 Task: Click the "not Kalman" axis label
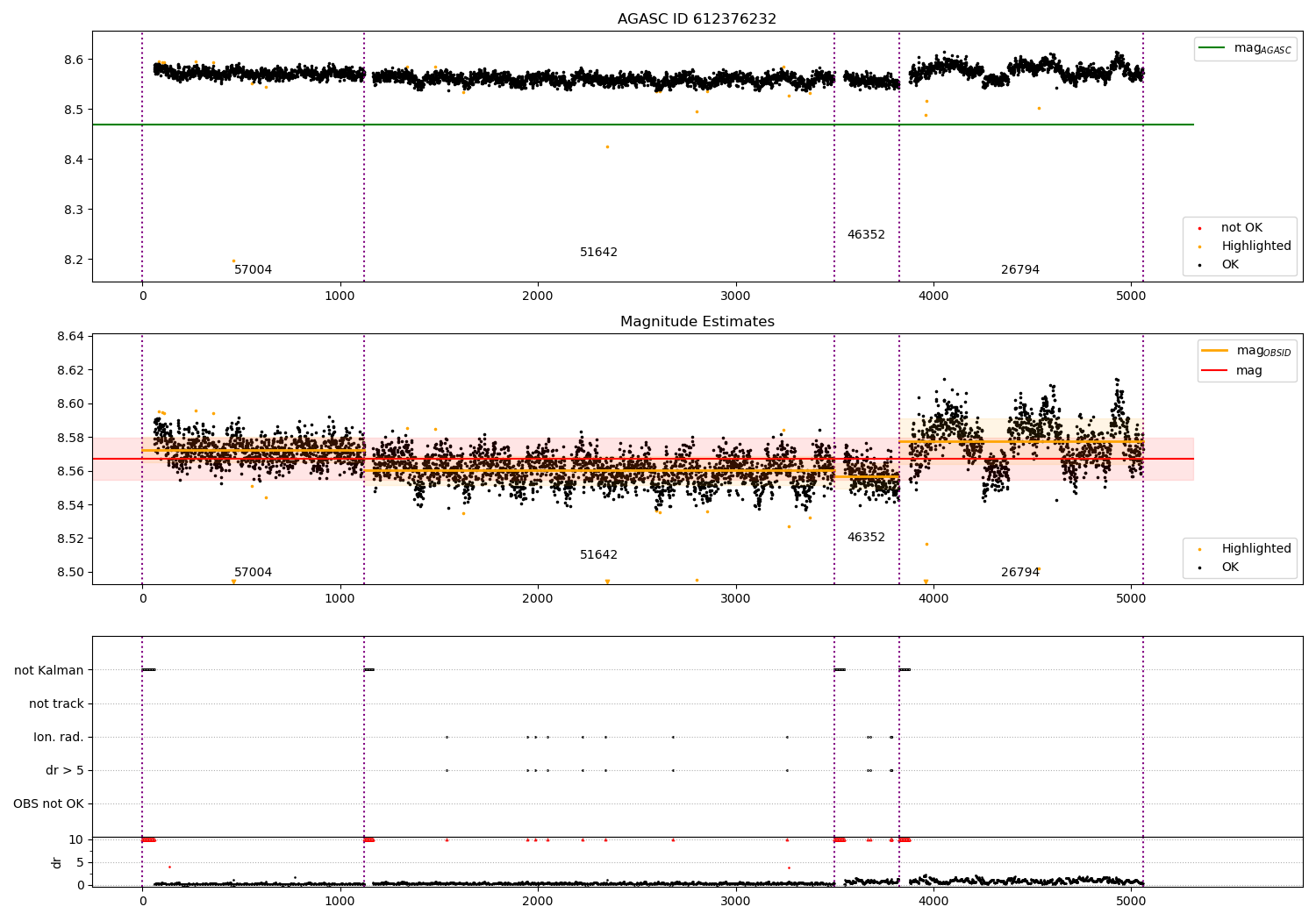pyautogui.click(x=49, y=670)
